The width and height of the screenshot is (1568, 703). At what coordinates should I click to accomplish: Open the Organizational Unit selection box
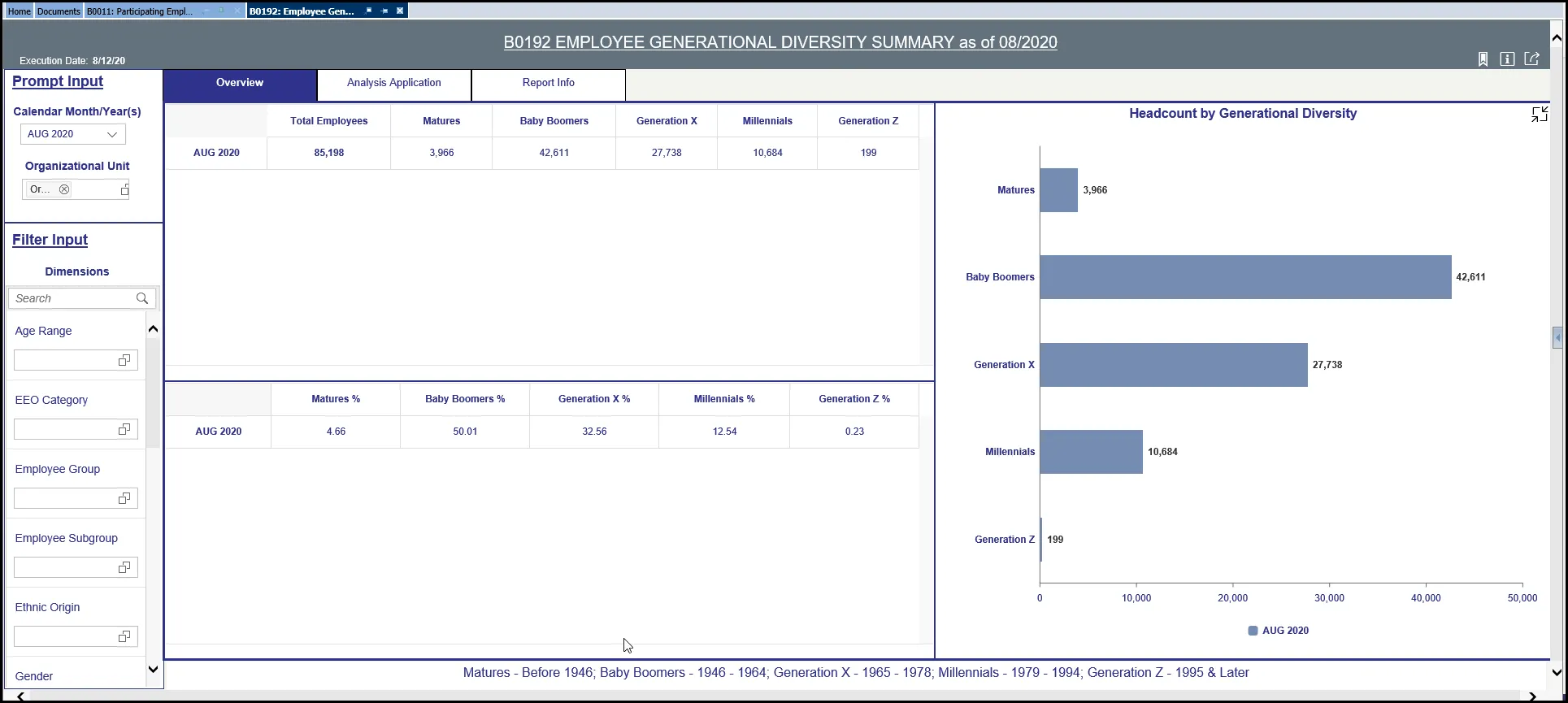point(124,190)
